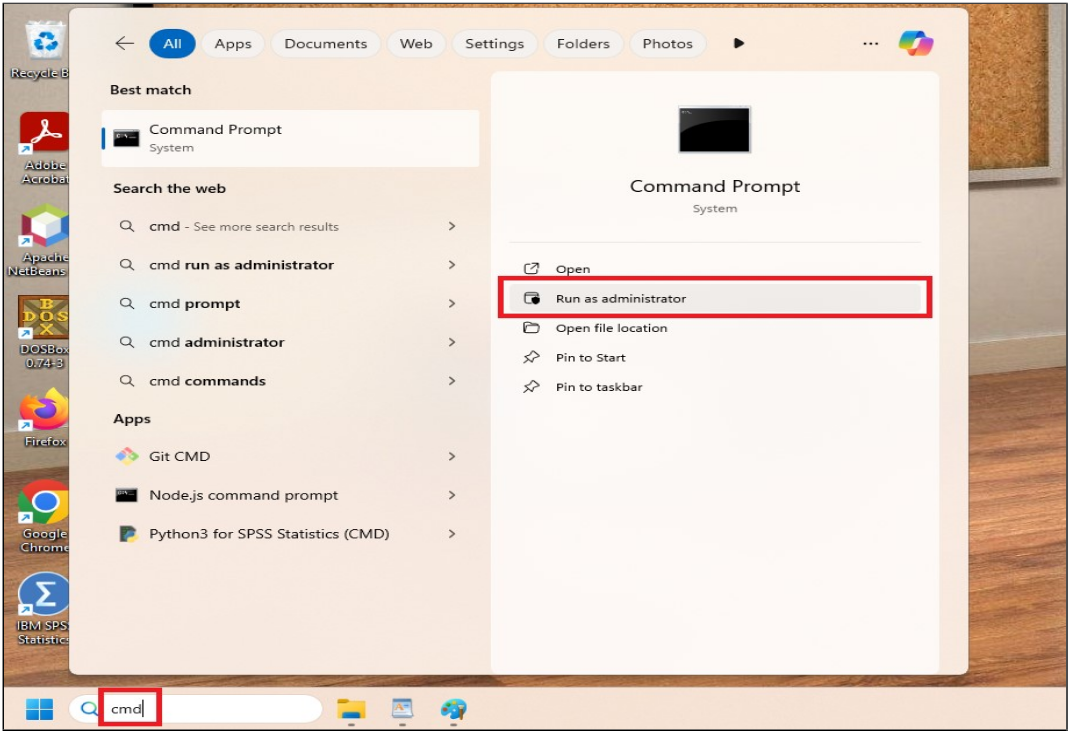The height and width of the screenshot is (733, 1069).
Task: Expand the Node.js command prompt chevron
Action: coord(452,495)
